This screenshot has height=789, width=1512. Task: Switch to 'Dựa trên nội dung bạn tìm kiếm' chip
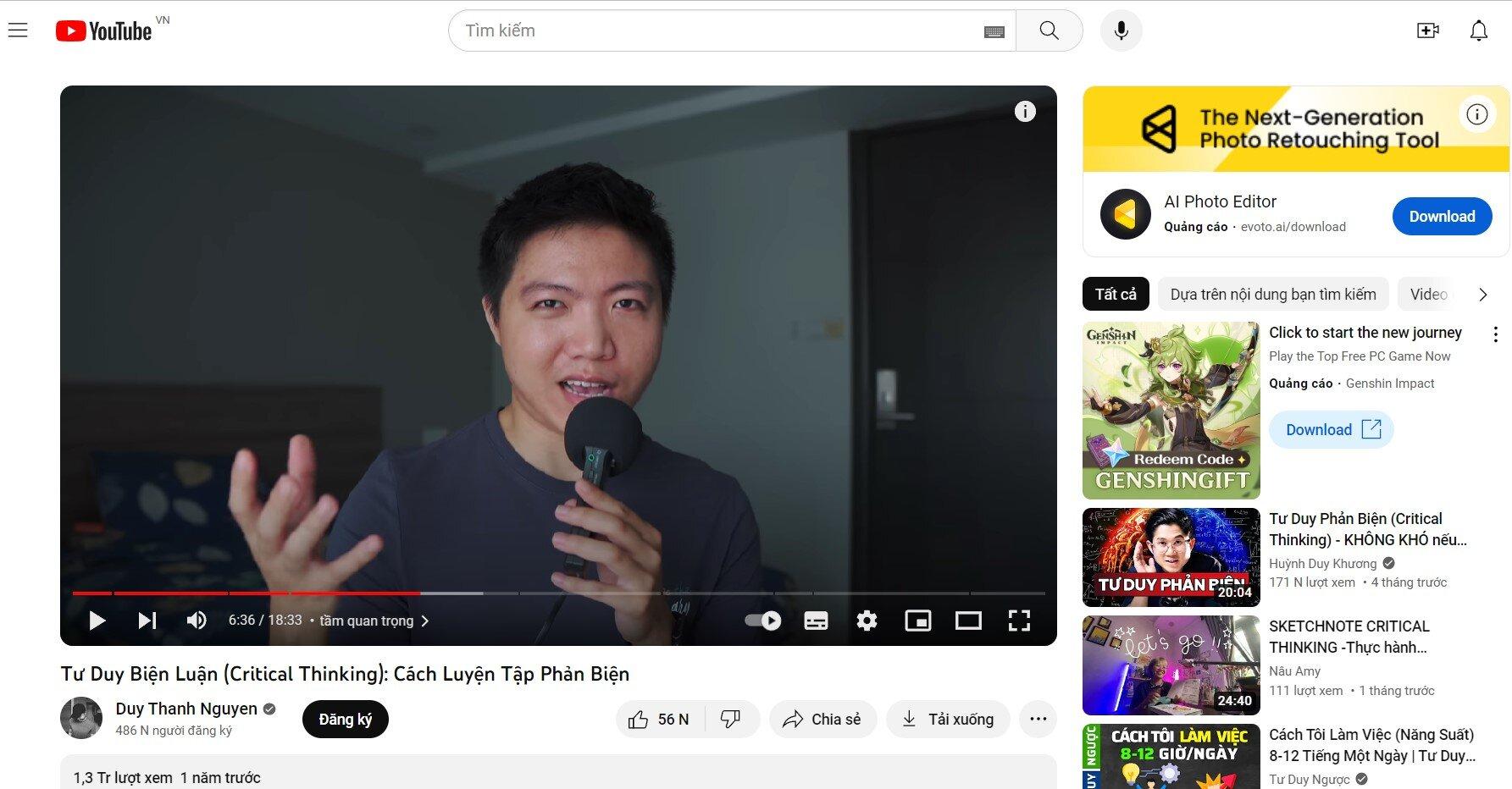pyautogui.click(x=1272, y=294)
